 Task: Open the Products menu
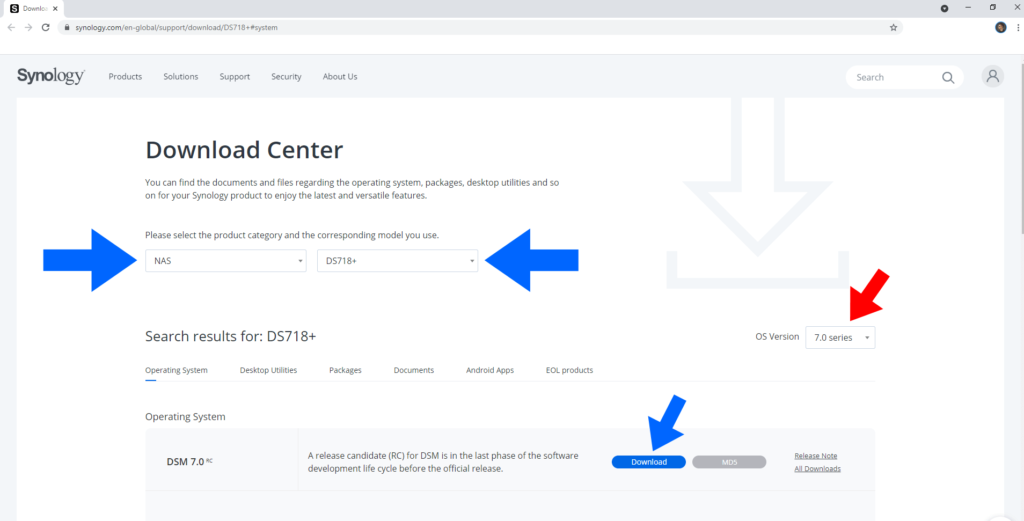125,76
